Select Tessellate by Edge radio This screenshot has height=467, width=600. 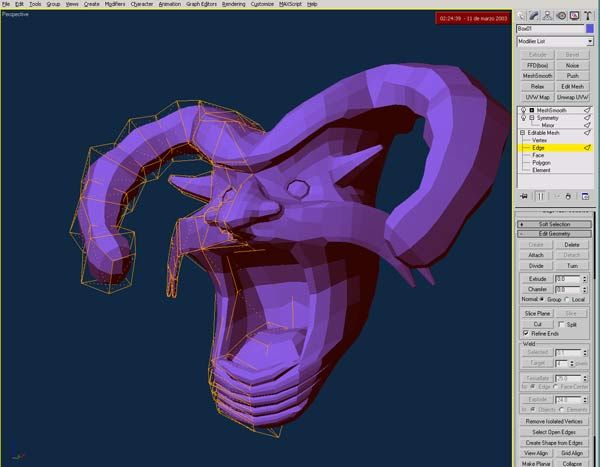pos(532,387)
